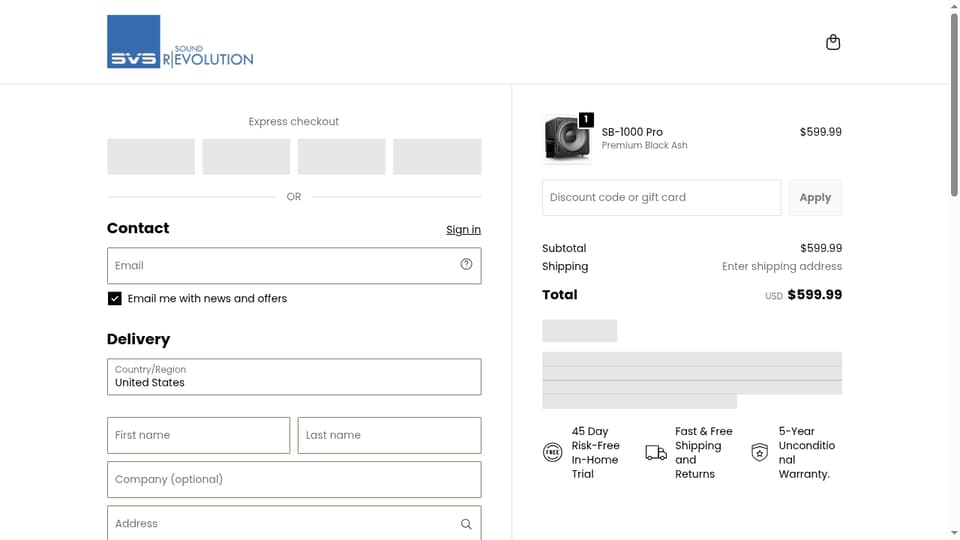960x540 pixels.
Task: Open the Country/Region dropdown
Action: click(294, 377)
